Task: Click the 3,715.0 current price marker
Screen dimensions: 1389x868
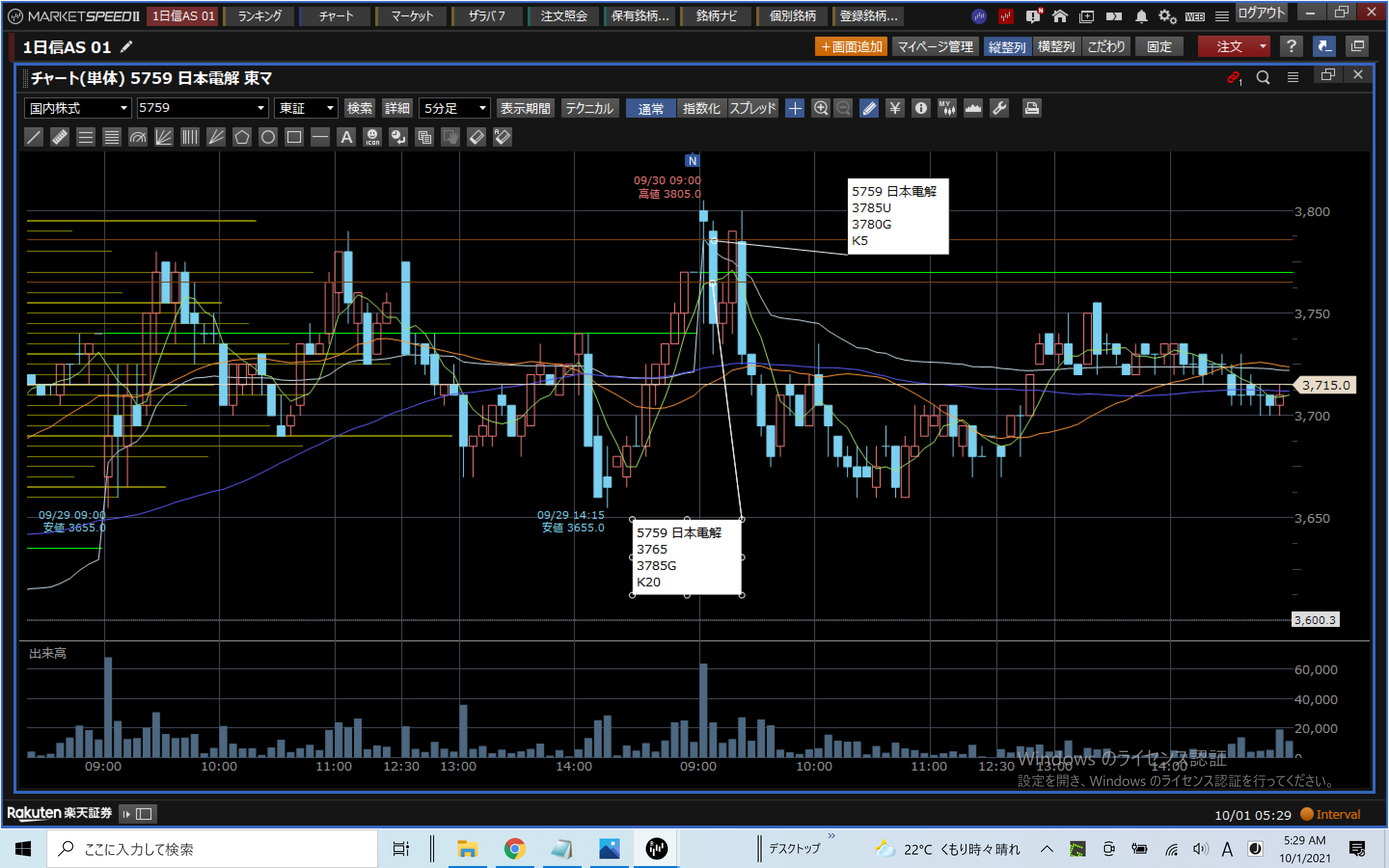Action: [1325, 385]
